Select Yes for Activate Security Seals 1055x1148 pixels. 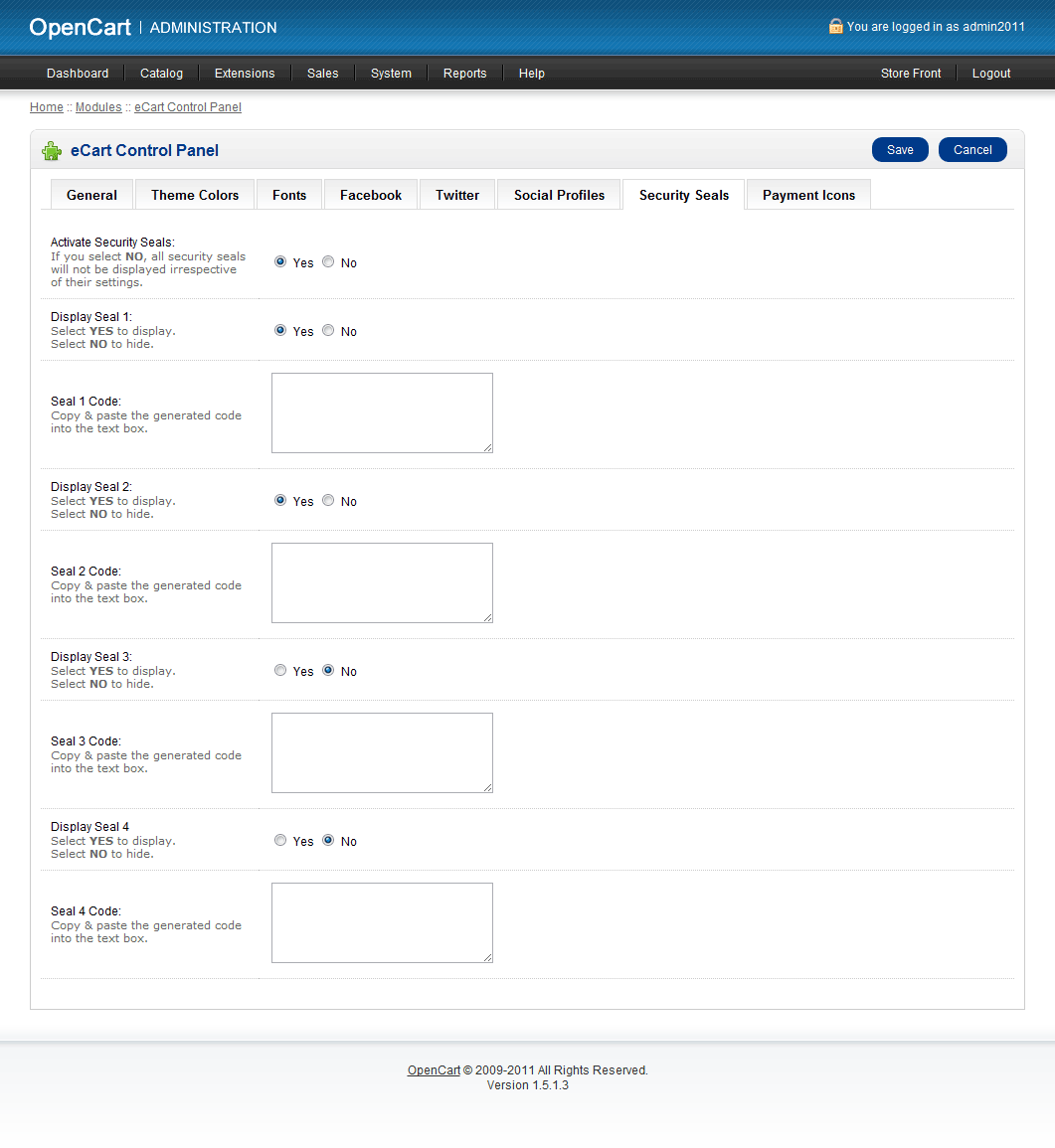point(280,262)
